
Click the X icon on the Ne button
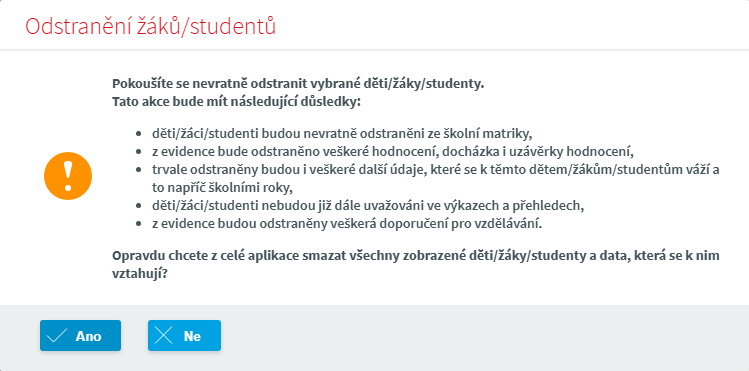pyautogui.click(x=164, y=336)
